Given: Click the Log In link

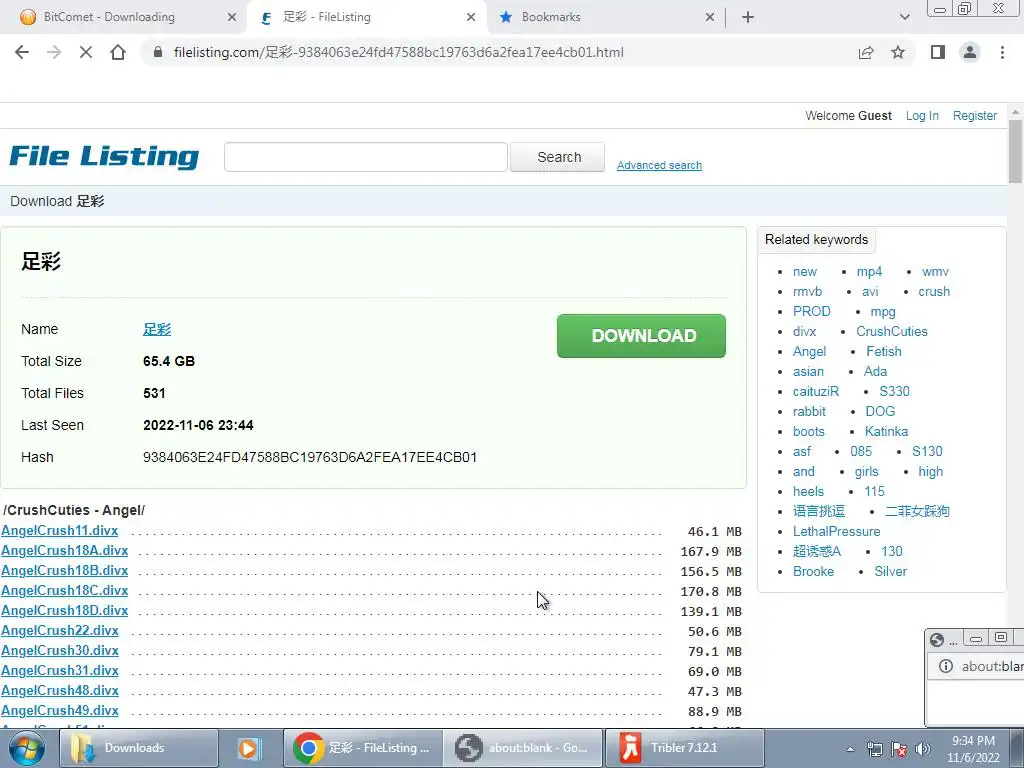Looking at the screenshot, I should point(921,116).
